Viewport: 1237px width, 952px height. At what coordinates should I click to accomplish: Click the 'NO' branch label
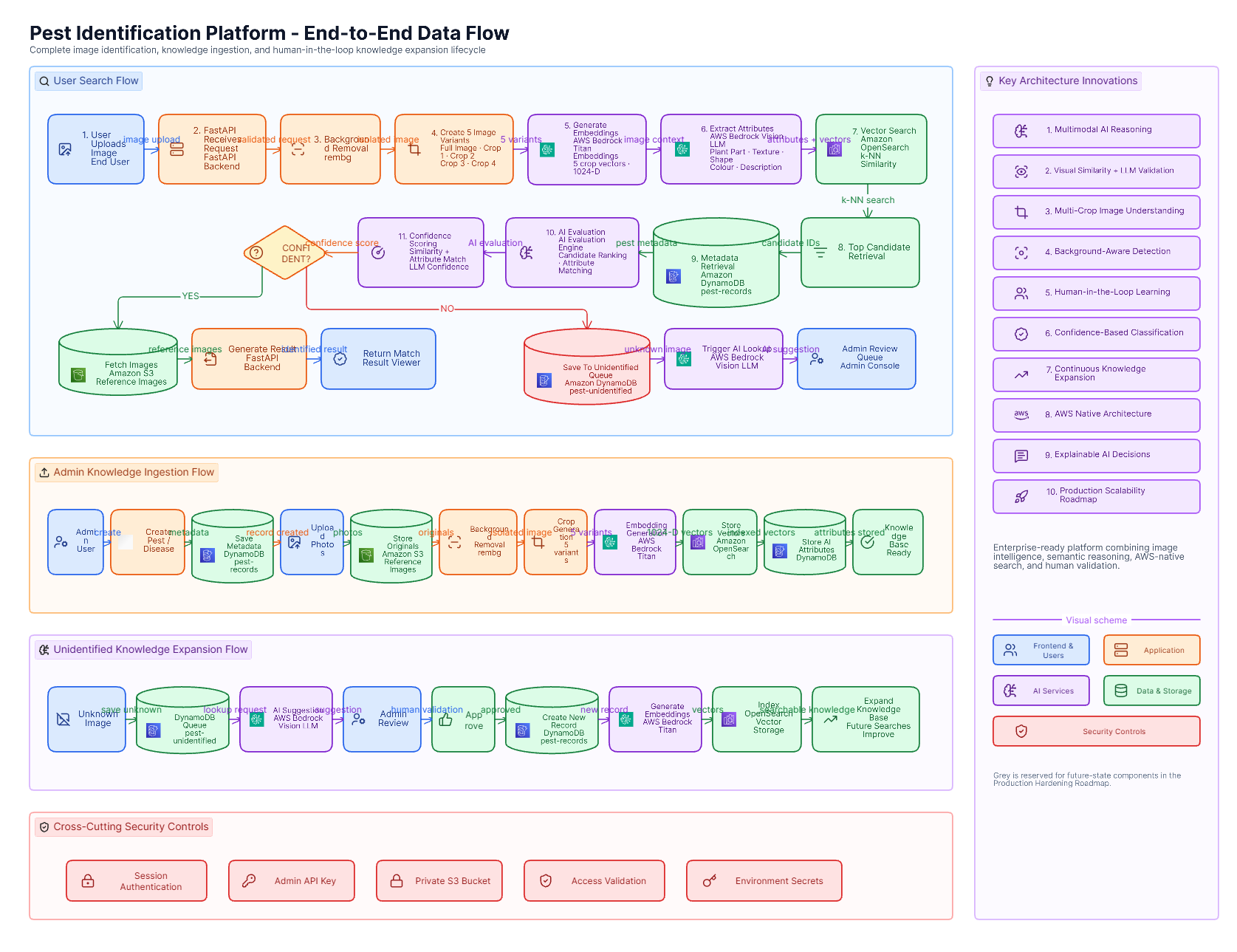point(447,309)
